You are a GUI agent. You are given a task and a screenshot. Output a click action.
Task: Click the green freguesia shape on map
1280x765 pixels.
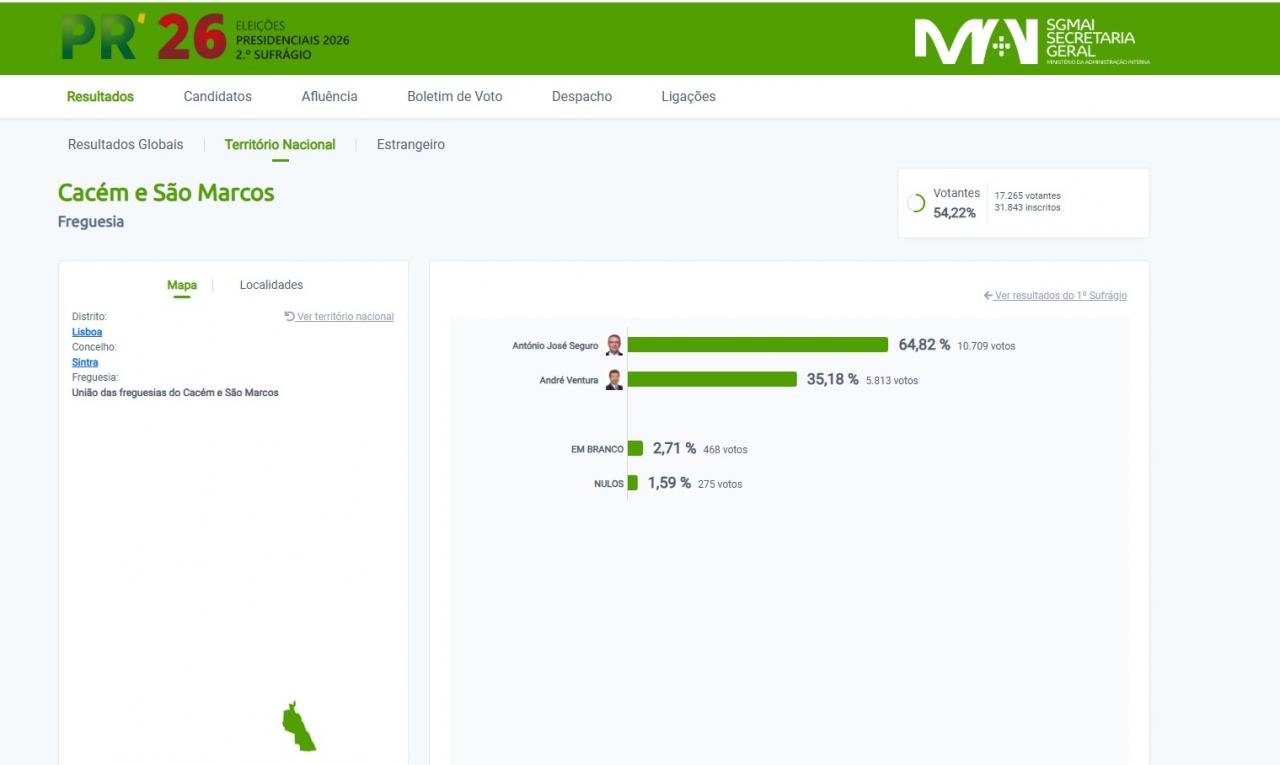[297, 728]
